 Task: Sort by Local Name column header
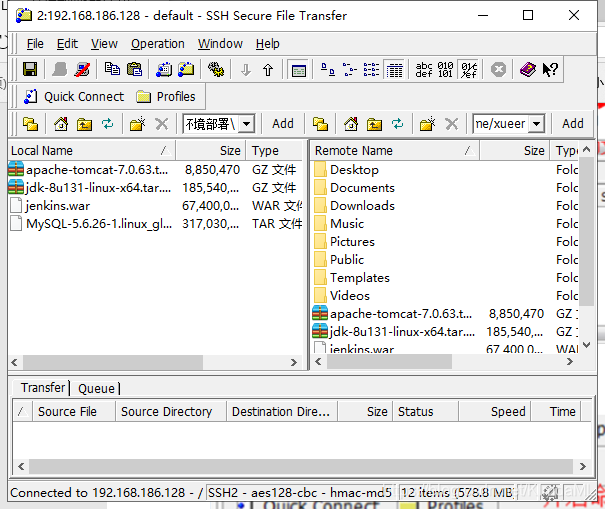click(x=91, y=151)
